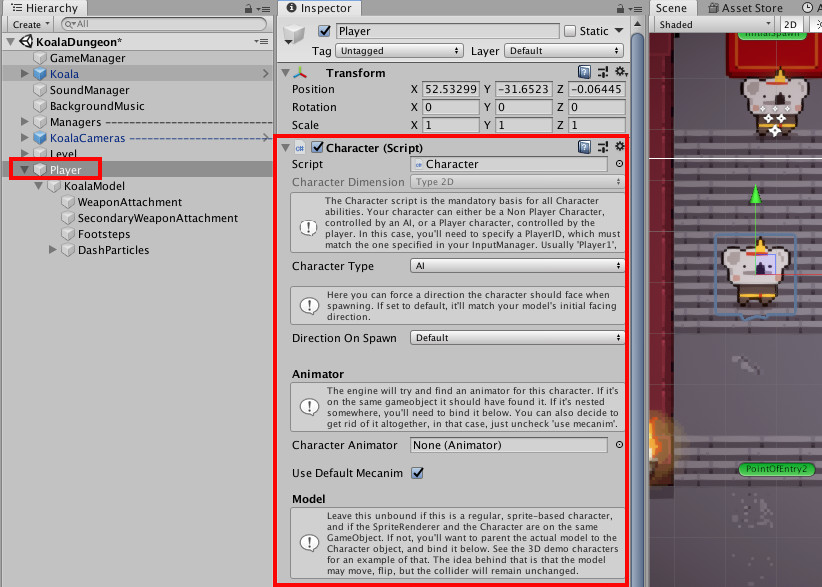Expand the Managers object in Hierarchy
The width and height of the screenshot is (822, 587).
point(24,122)
